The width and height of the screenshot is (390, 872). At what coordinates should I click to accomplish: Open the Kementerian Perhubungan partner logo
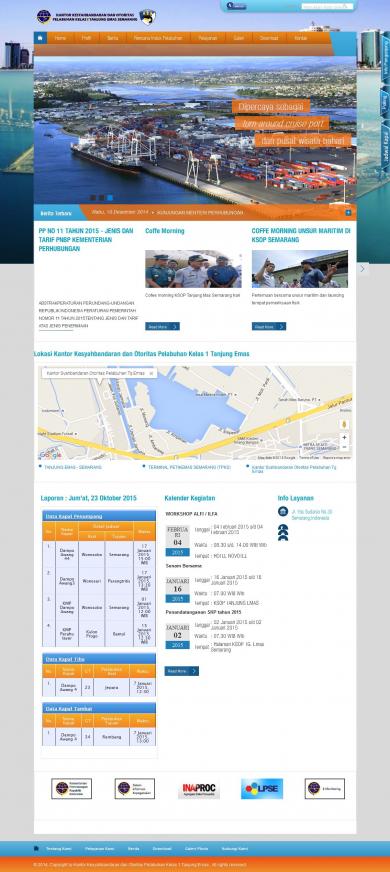pos(72,789)
